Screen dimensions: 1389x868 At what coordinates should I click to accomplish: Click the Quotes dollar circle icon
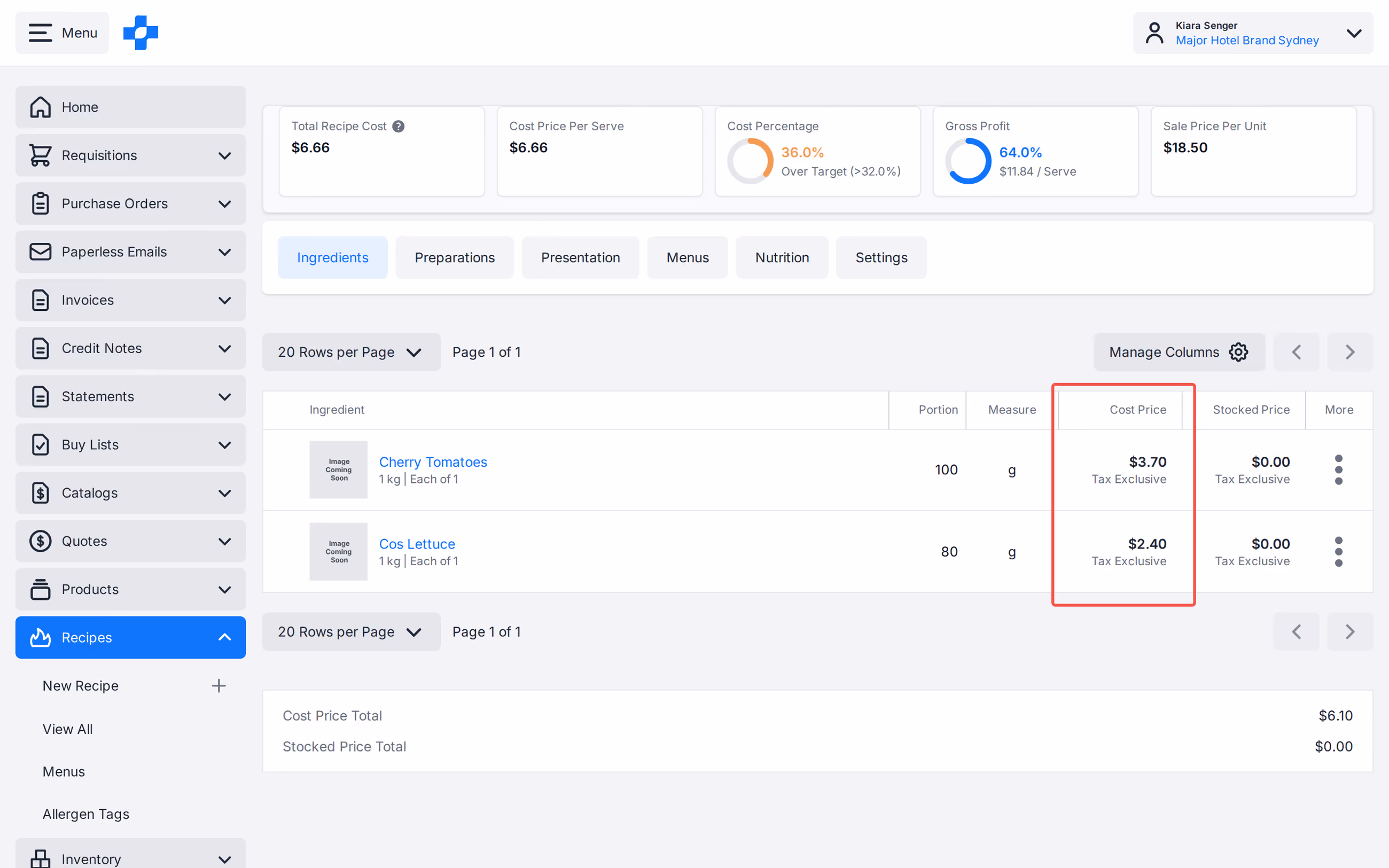coord(40,541)
